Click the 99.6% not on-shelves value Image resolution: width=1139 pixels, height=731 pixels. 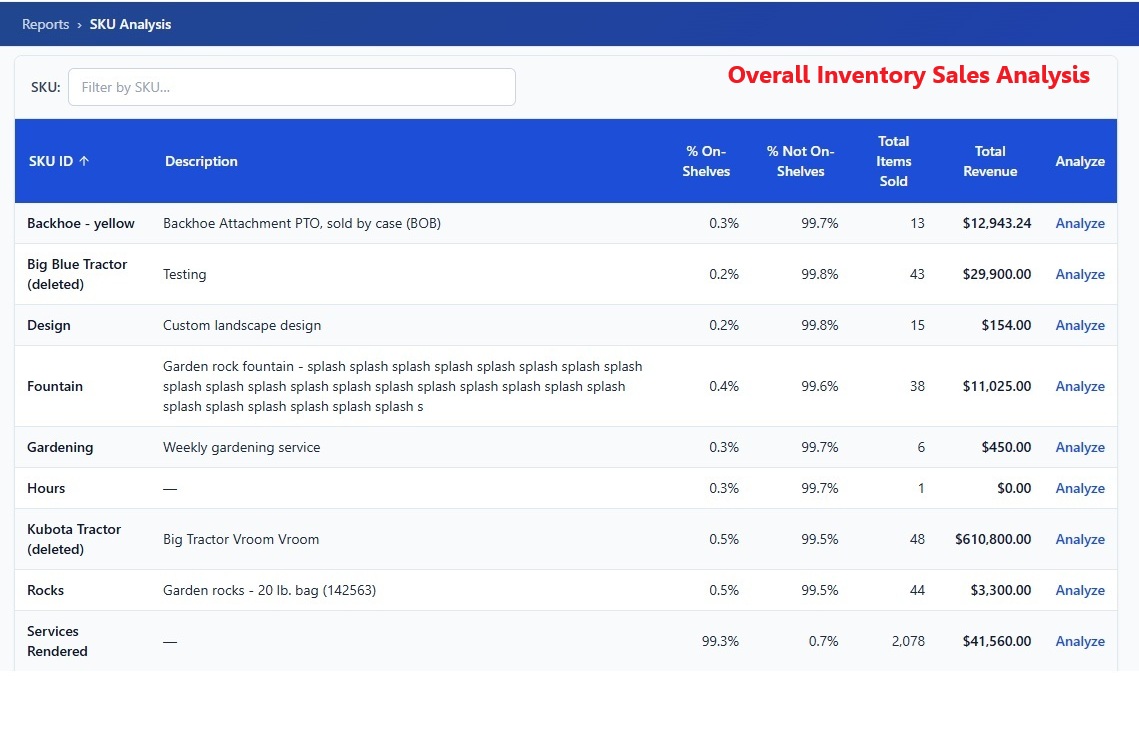pos(819,386)
